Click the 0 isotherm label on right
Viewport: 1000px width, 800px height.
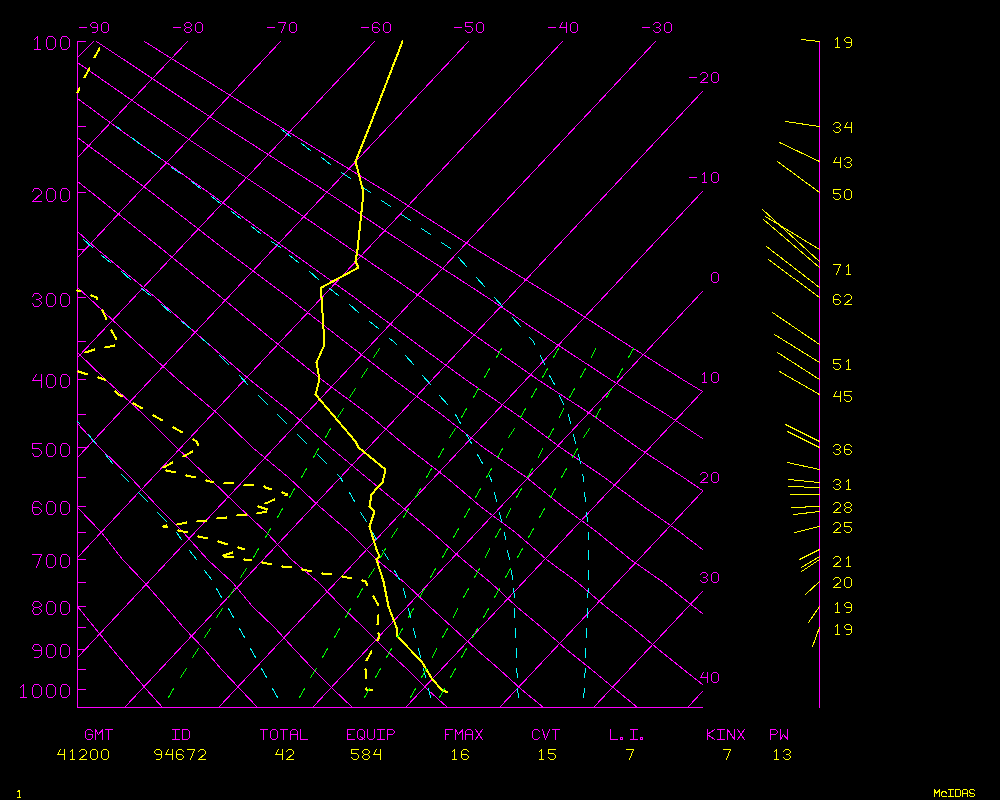[x=714, y=278]
